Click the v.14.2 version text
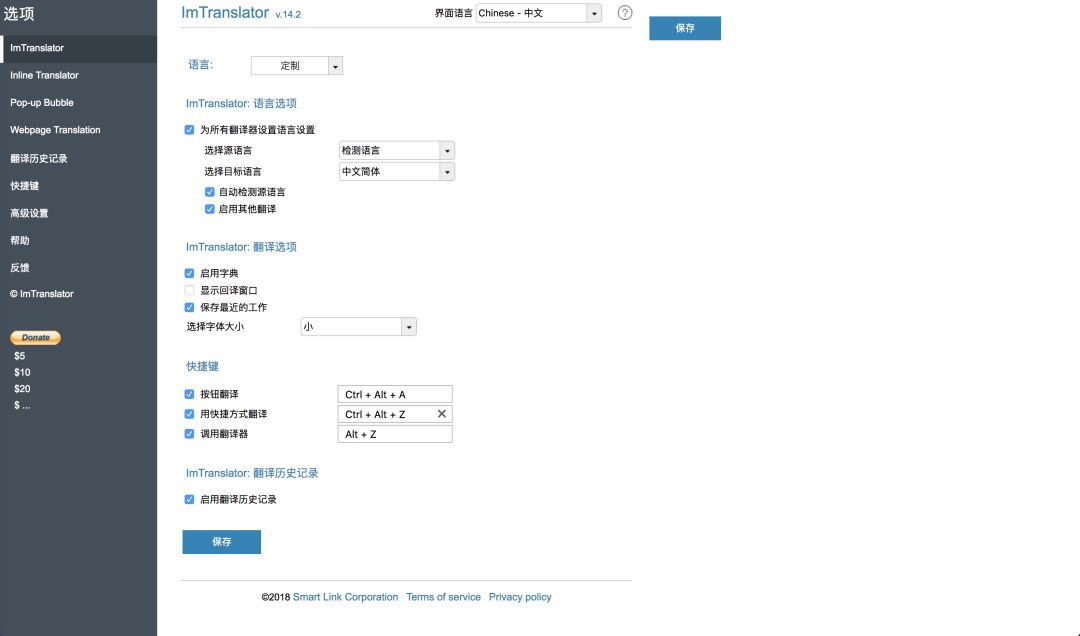 point(288,14)
